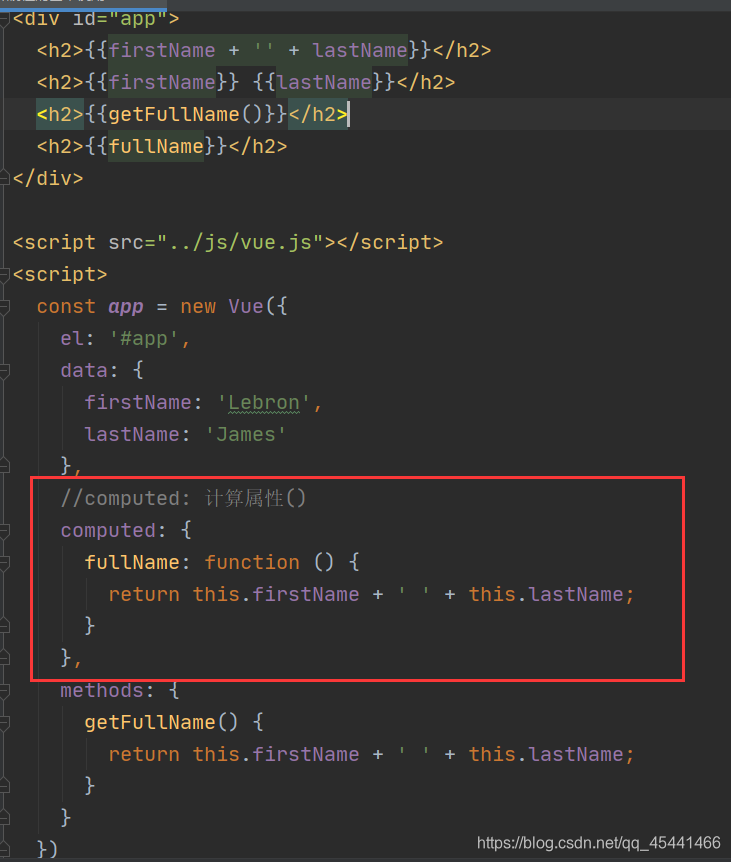Click the 'James' string value

pyautogui.click(x=245, y=434)
